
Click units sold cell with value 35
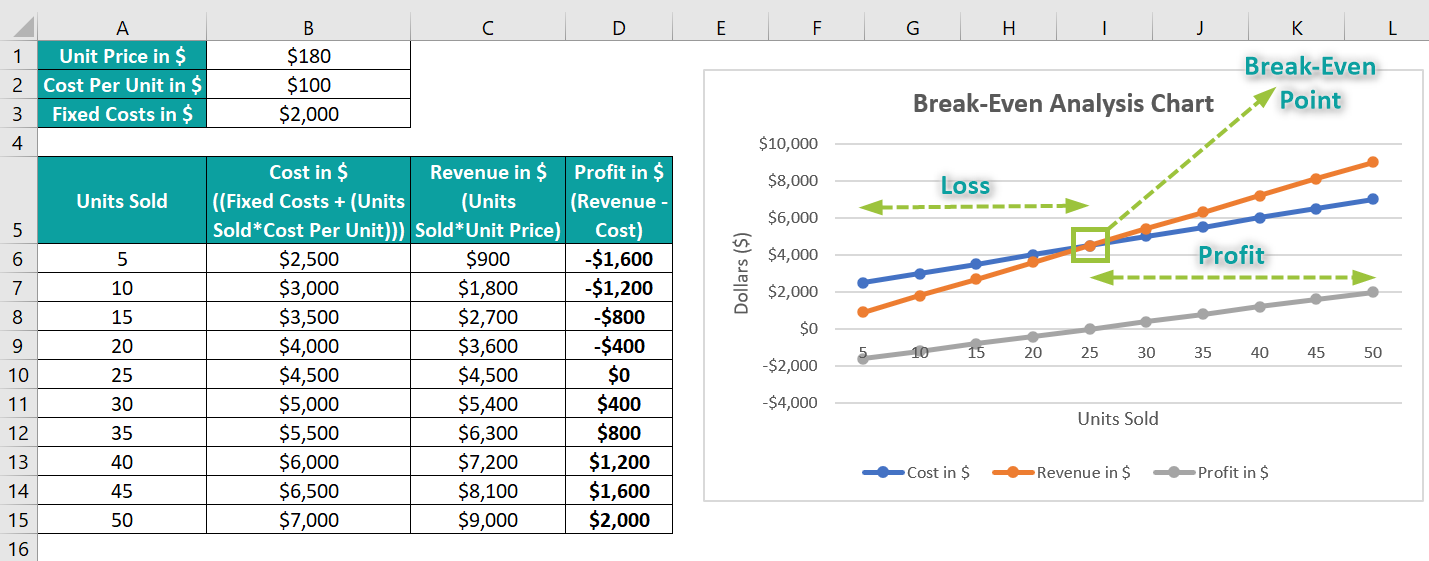(122, 433)
